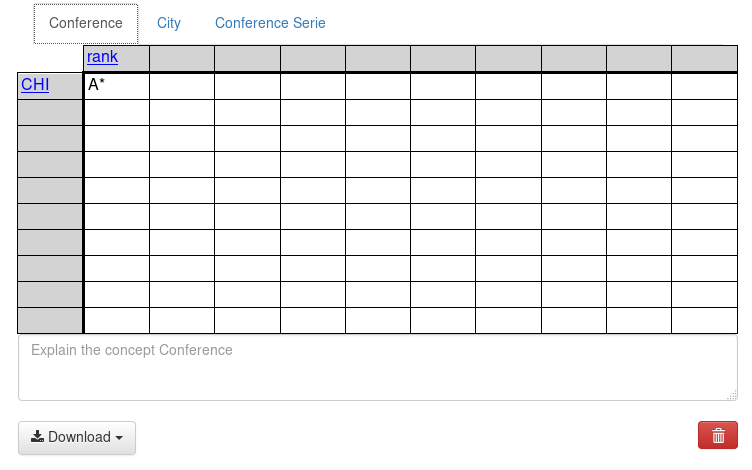Switch to the City tab
This screenshot has width=752, height=470.
click(169, 23)
